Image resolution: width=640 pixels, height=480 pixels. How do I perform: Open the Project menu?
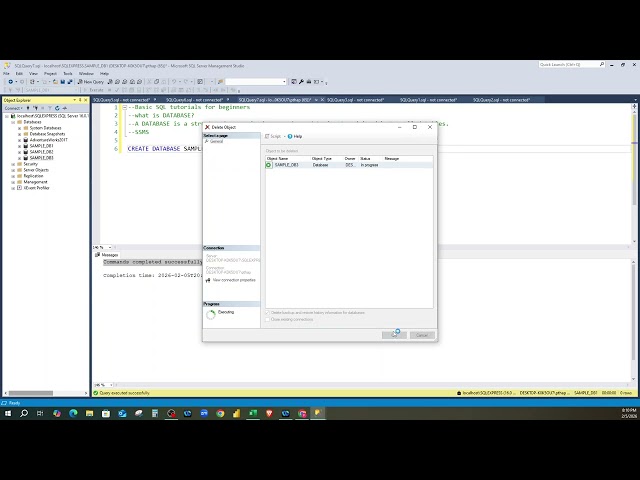[x=51, y=74]
